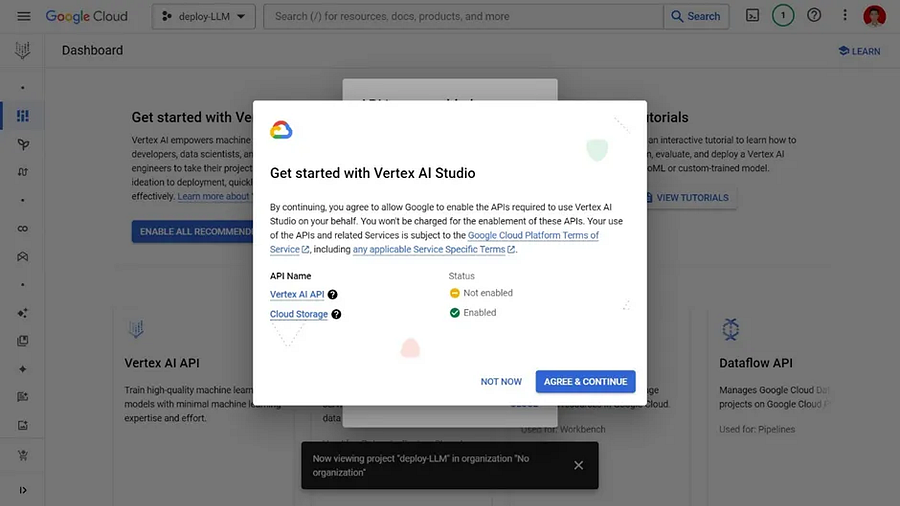Click the Google Cloud logo
Image resolution: width=900 pixels, height=506 pixels.
tap(87, 16)
